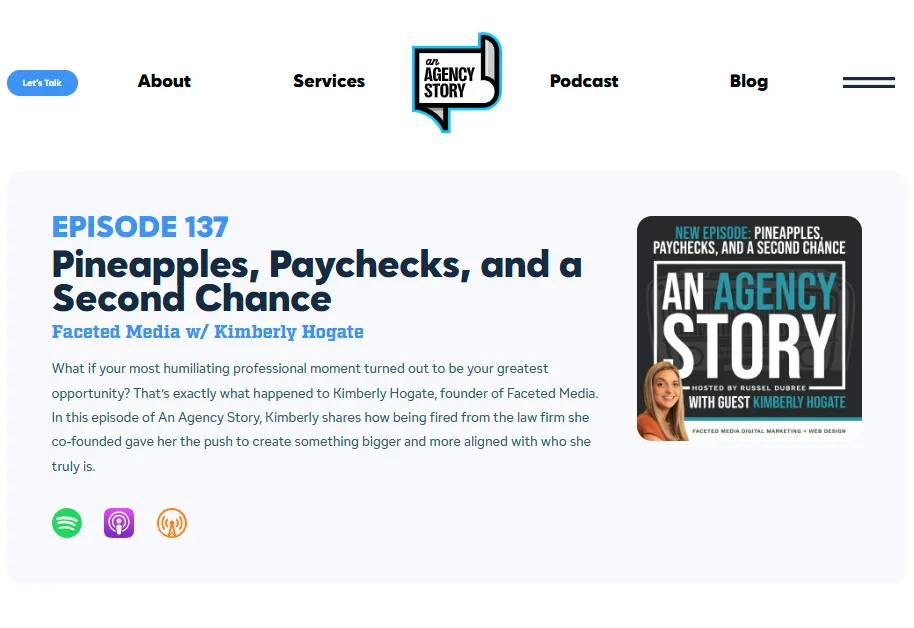Click the Episode 137 heading
The height and width of the screenshot is (628, 914).
click(140, 227)
